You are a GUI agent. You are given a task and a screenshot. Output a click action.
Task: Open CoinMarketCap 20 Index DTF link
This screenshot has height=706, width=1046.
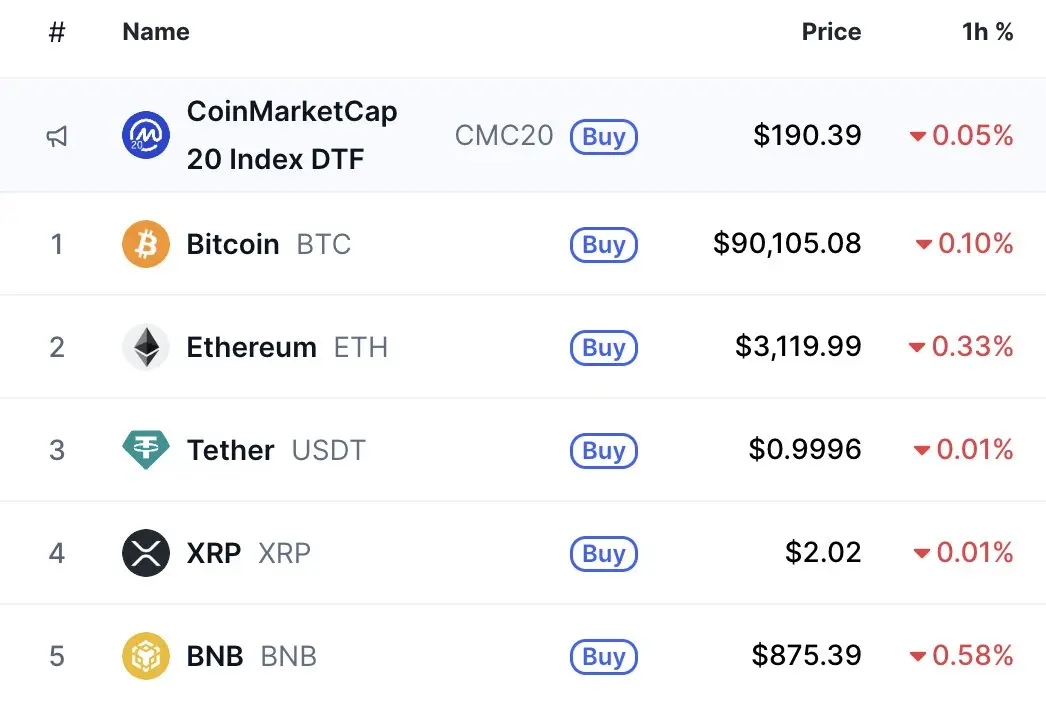tap(291, 135)
